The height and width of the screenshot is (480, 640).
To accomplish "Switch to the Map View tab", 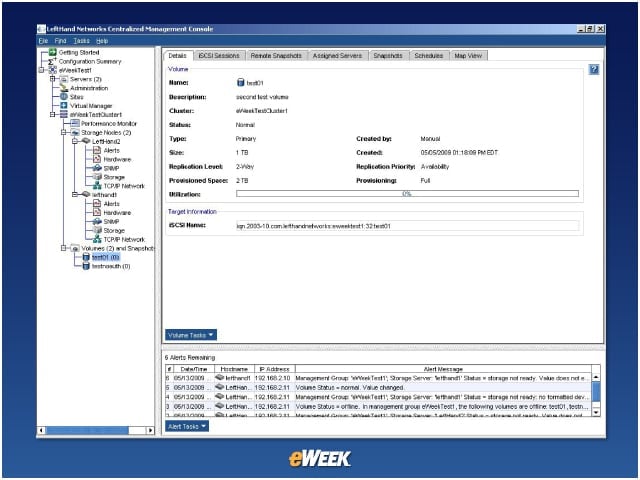I will click(468, 56).
